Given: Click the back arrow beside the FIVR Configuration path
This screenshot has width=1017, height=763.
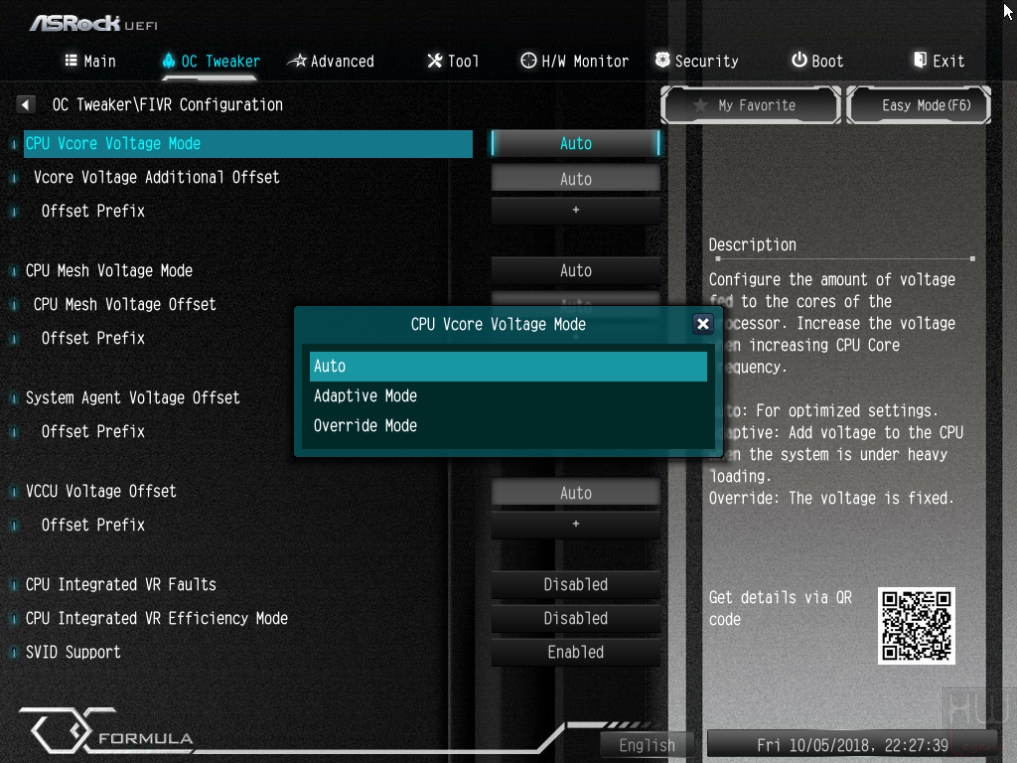Looking at the screenshot, I should (x=25, y=104).
